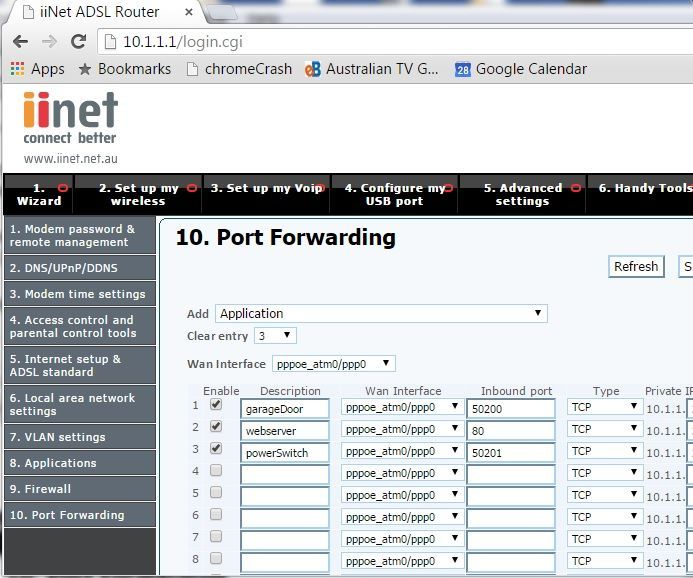Viewport: 693px width, 578px height.
Task: Open the top Wan Interface dropdown
Action: 334,364
